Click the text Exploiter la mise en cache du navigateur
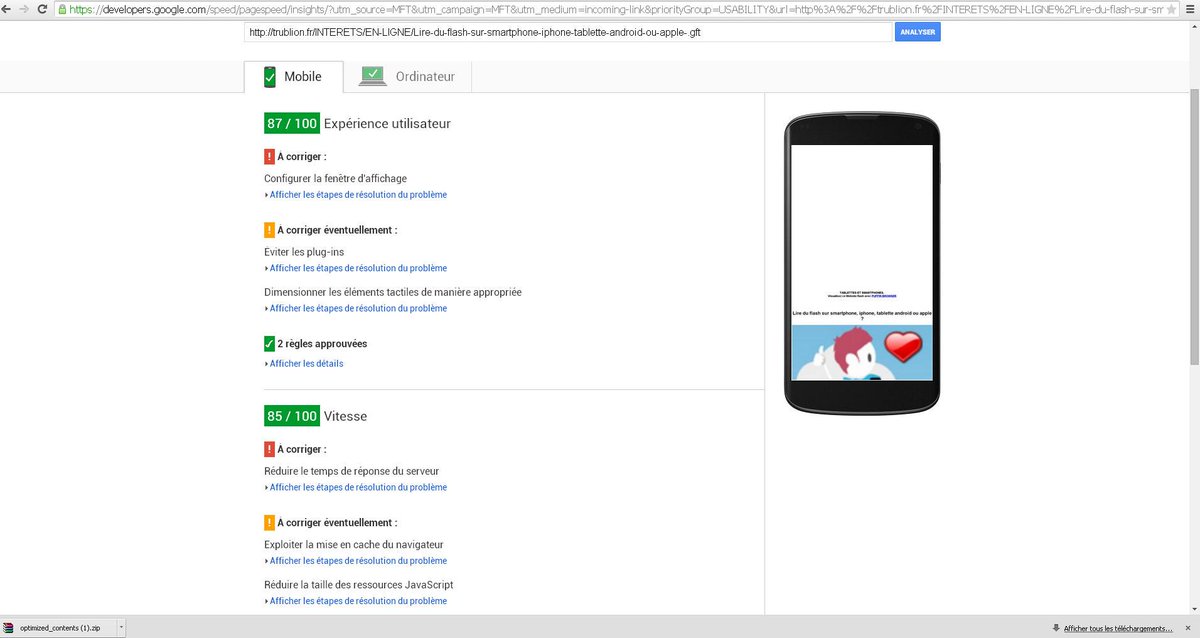Image resolution: width=1200 pixels, height=638 pixels. pos(354,545)
